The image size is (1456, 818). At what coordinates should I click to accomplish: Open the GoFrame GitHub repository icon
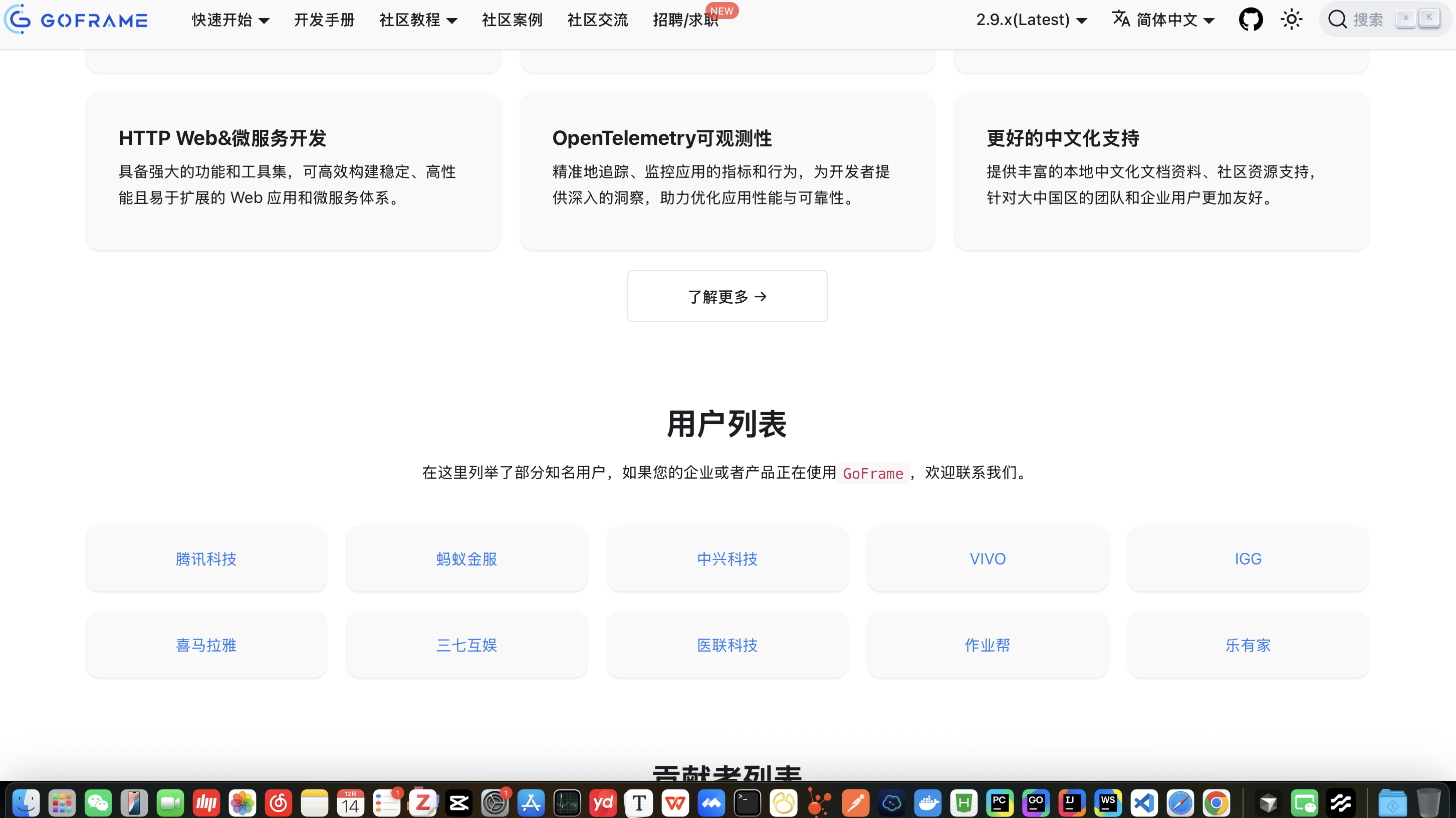tap(1251, 19)
